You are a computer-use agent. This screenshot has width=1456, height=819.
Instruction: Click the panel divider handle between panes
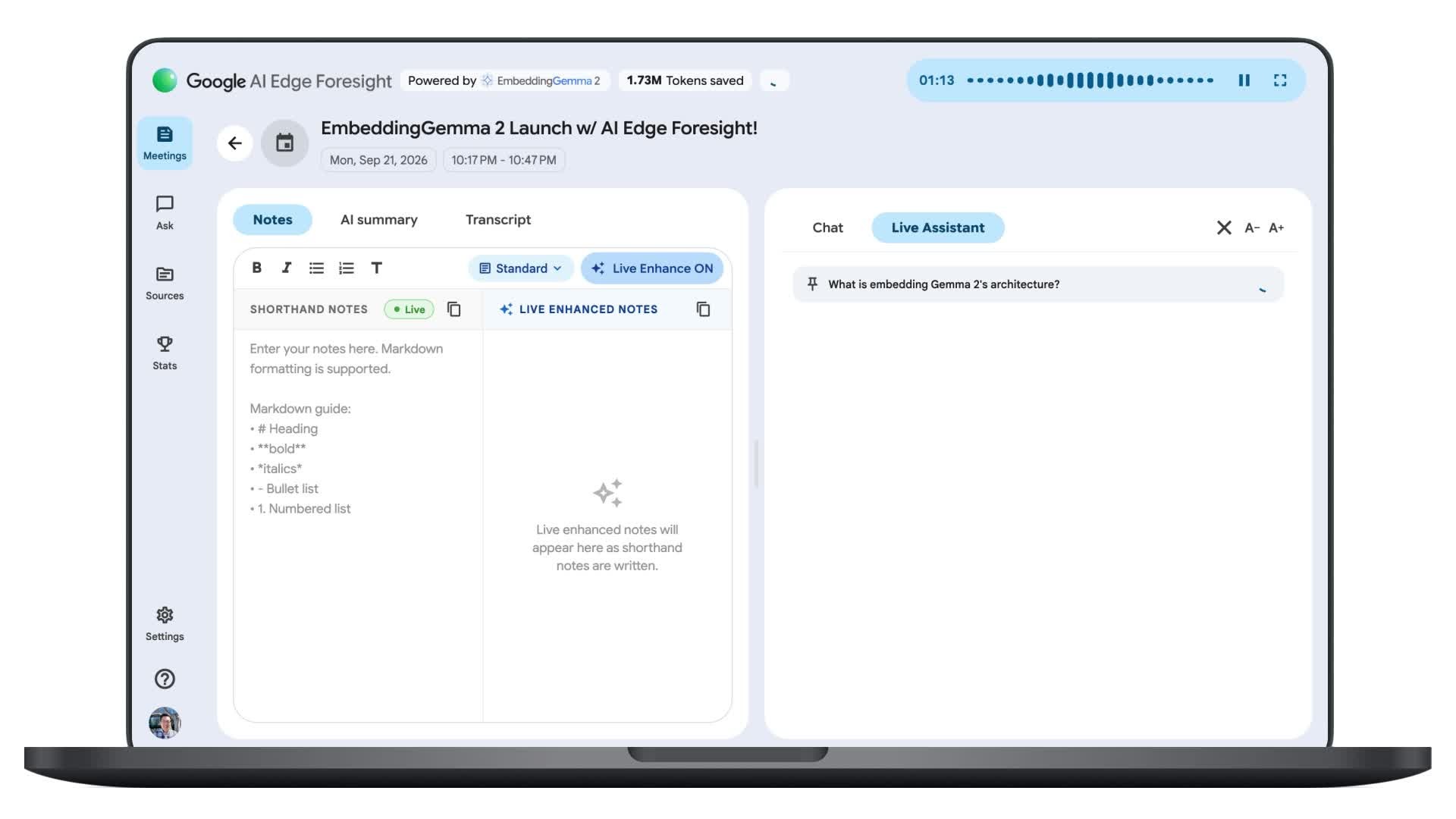[756, 463]
